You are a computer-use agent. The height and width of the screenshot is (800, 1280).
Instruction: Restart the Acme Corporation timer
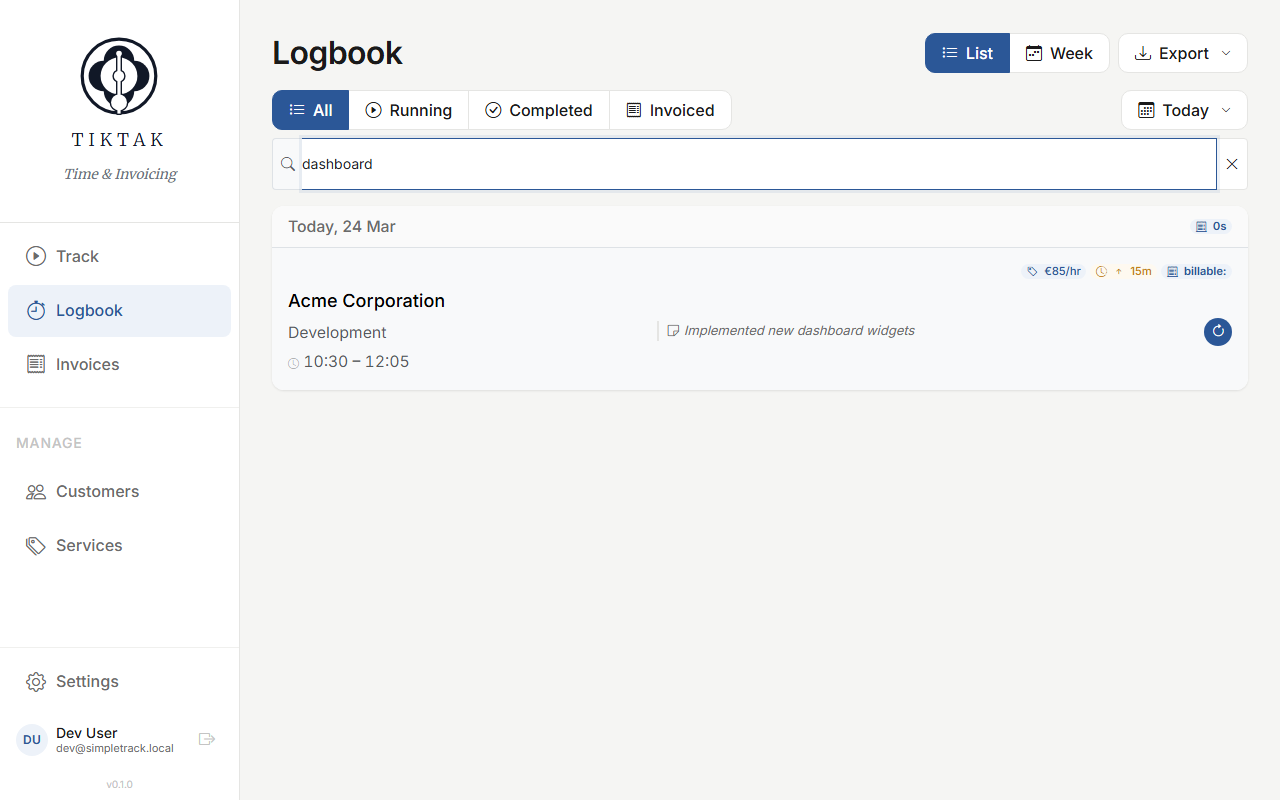tap(1217, 331)
